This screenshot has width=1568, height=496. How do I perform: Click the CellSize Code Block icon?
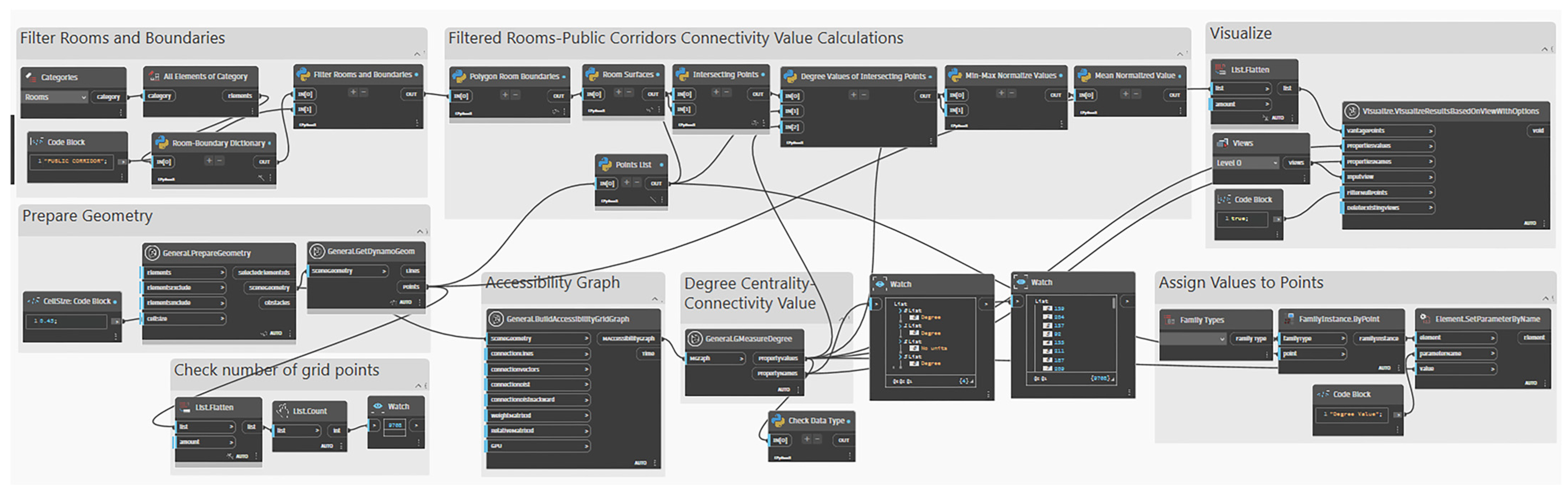34,301
